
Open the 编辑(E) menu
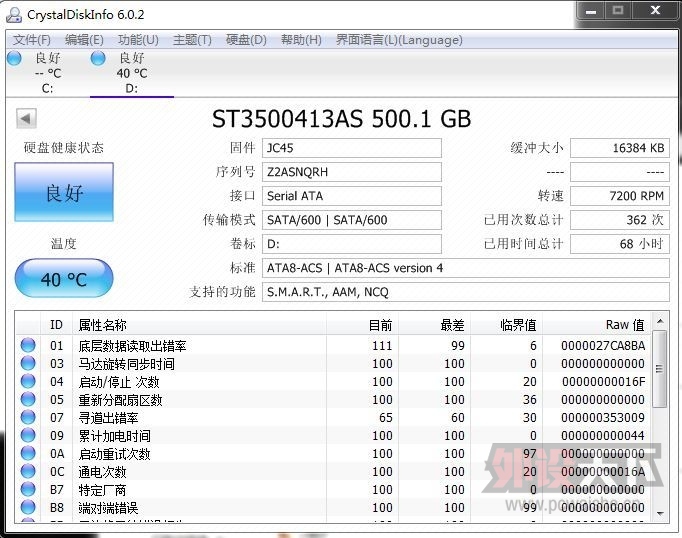tap(84, 40)
